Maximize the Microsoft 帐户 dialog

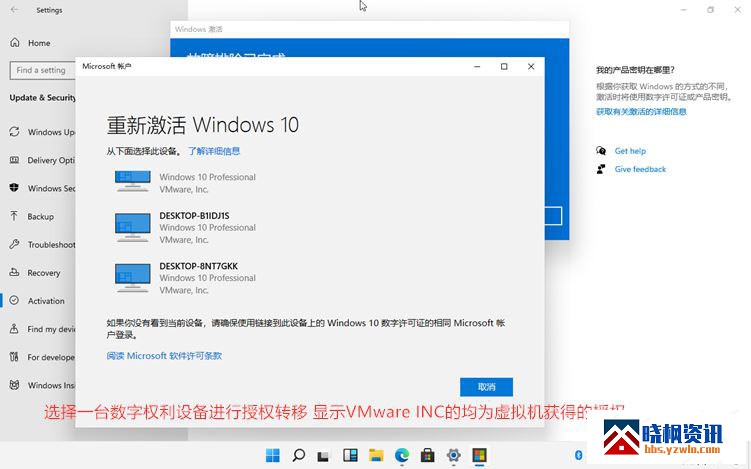504,66
